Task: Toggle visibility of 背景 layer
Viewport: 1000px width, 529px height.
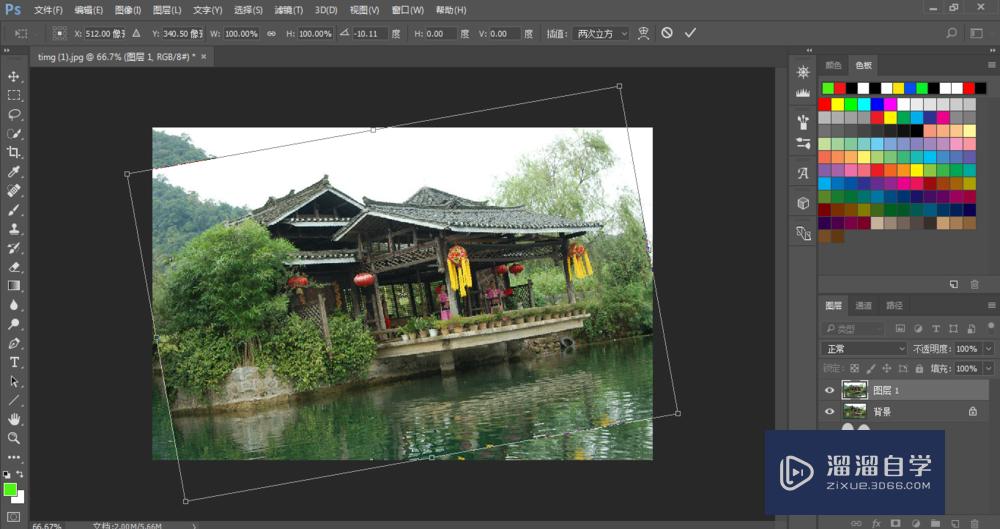Action: 829,411
